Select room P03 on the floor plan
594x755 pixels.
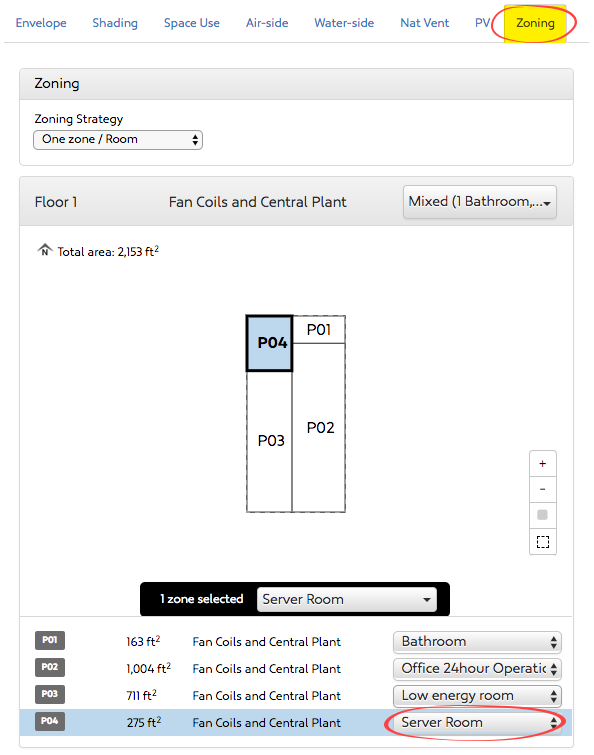(x=270, y=441)
